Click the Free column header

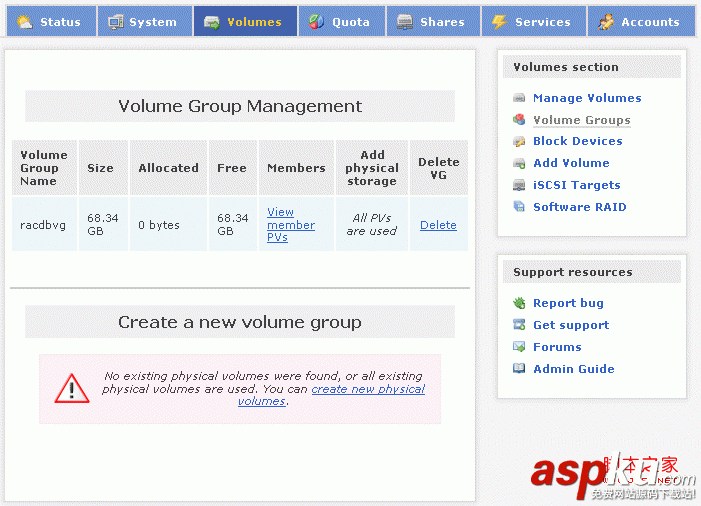[232, 168]
